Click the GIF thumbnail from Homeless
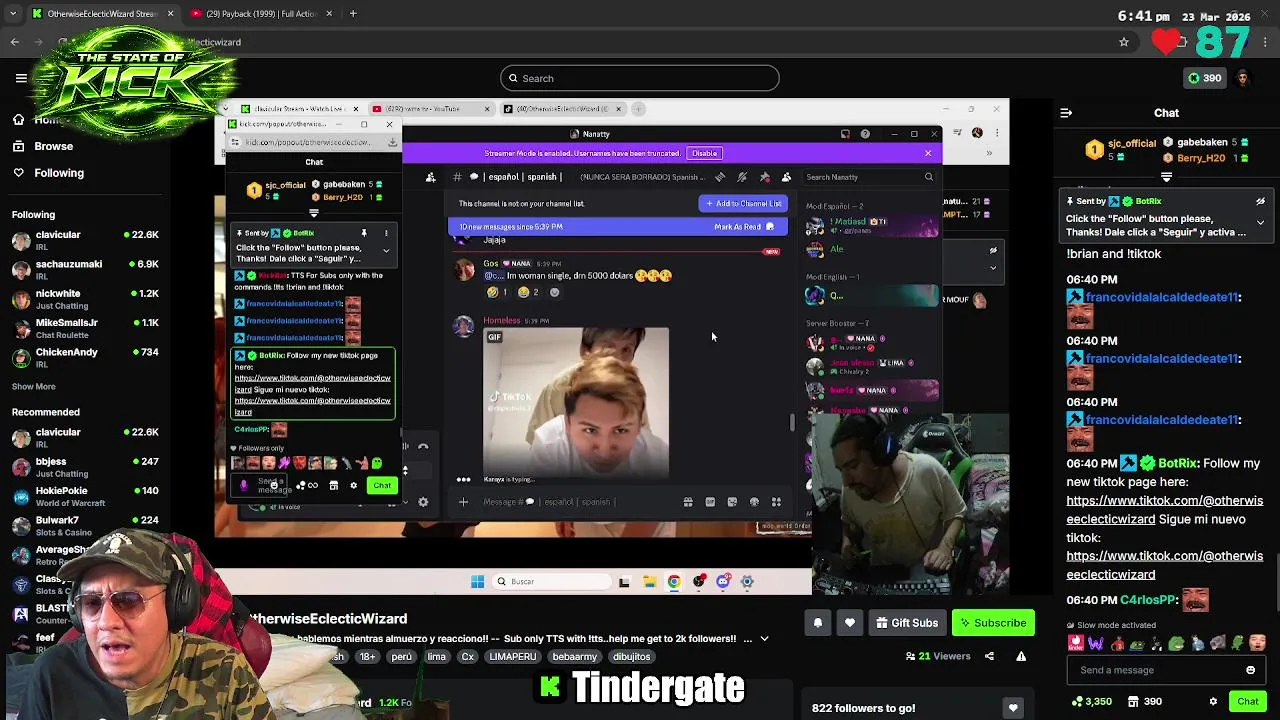Viewport: 1280px width, 720px height. (x=576, y=403)
